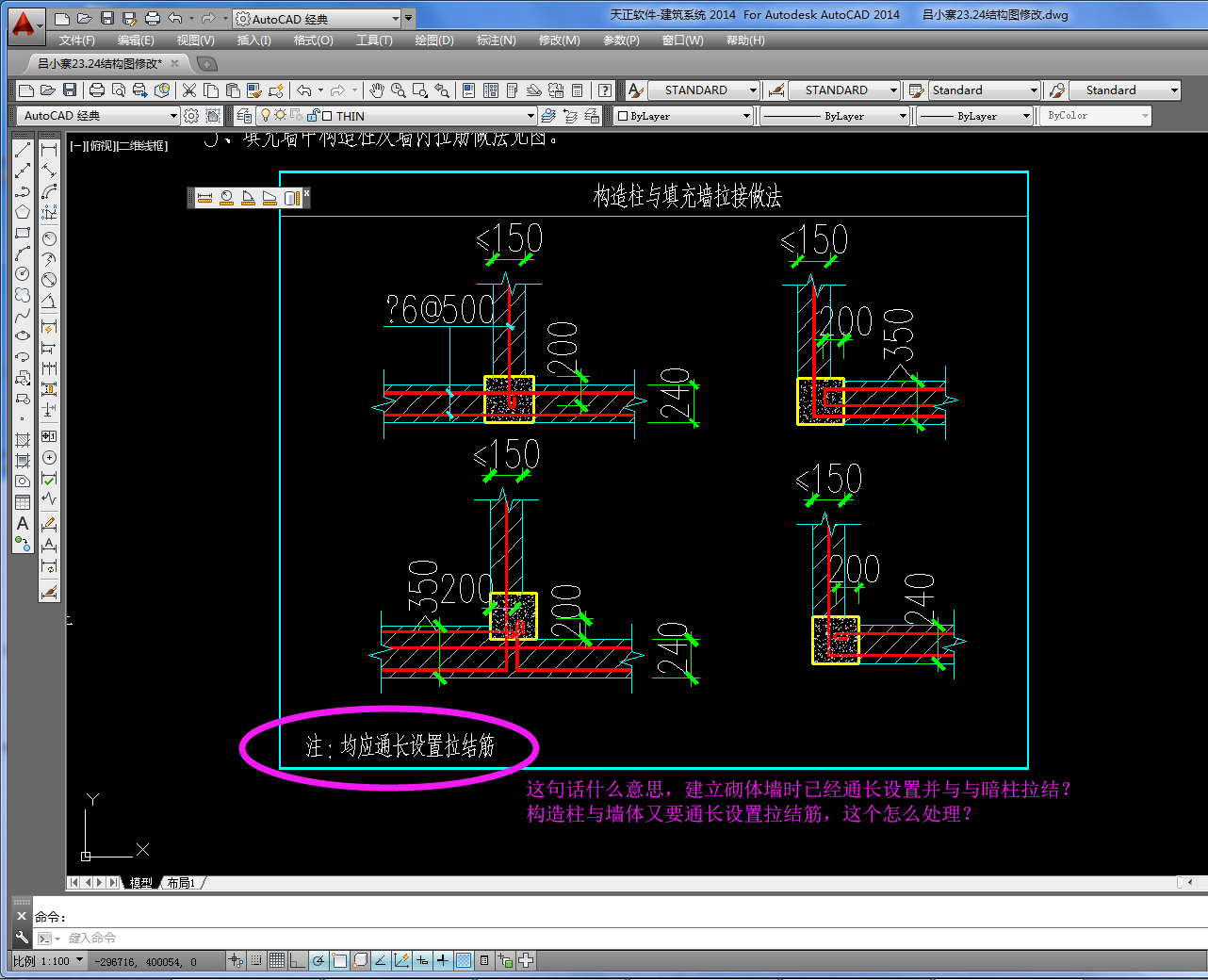This screenshot has height=980, width=1208.
Task: Open the Layer Properties Manager
Action: [244, 116]
